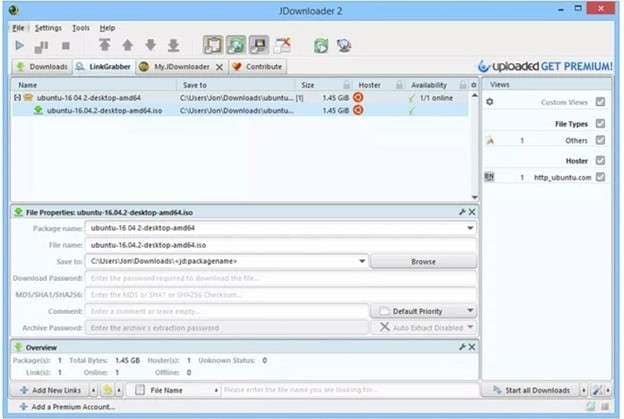Viewport: 624px width, 419px height.
Task: Open the Save to path dropdown
Action: pyautogui.click(x=362, y=261)
